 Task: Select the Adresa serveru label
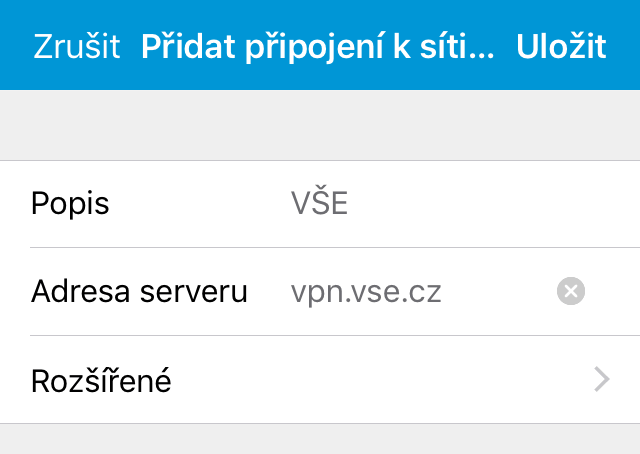pos(139,292)
